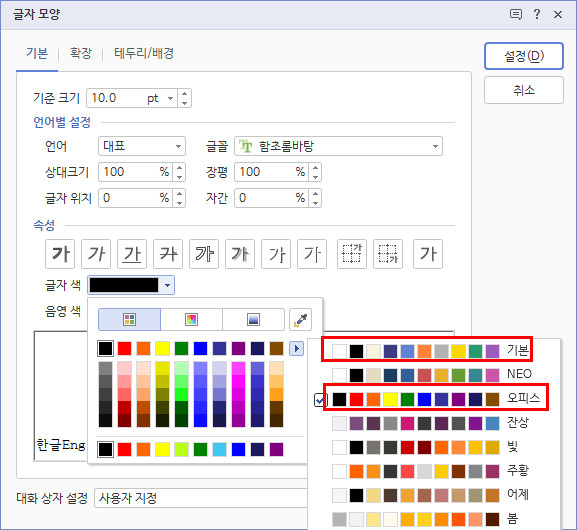This screenshot has height=530, width=577.
Task: Open the 테두리/배경 tab
Action: [x=144, y=53]
